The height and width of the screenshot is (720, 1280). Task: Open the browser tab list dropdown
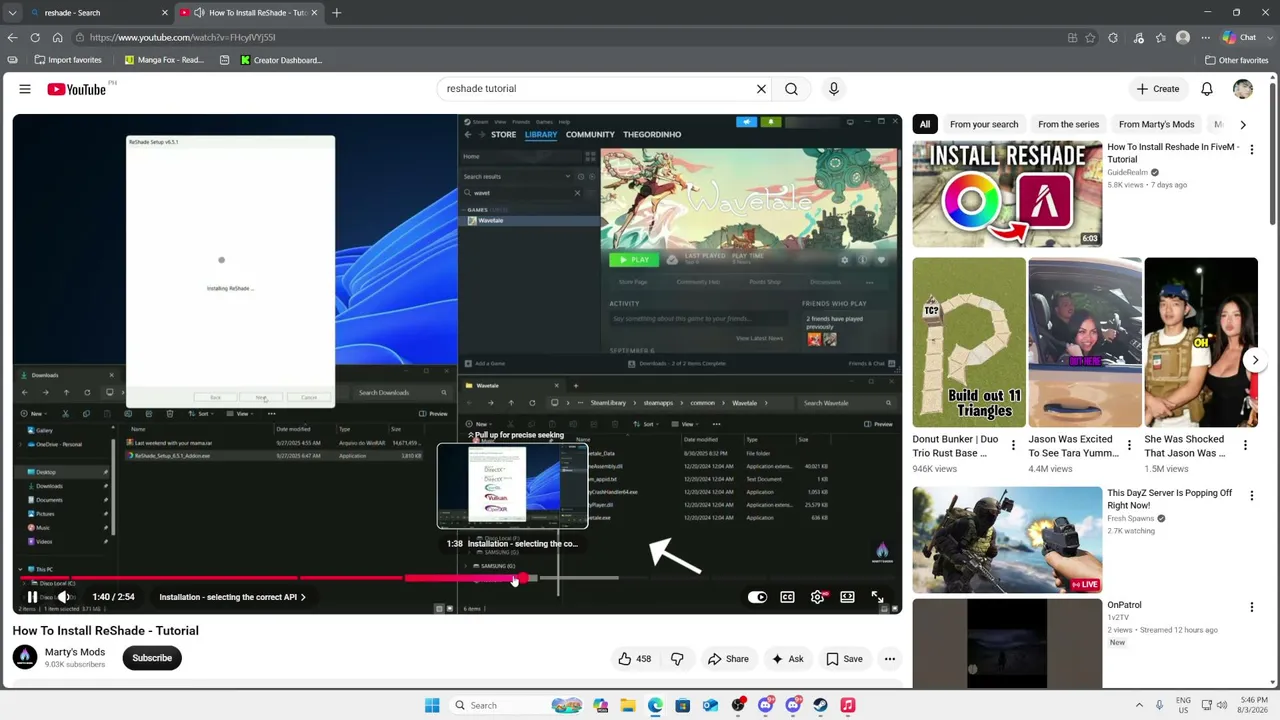pyautogui.click(x=12, y=13)
